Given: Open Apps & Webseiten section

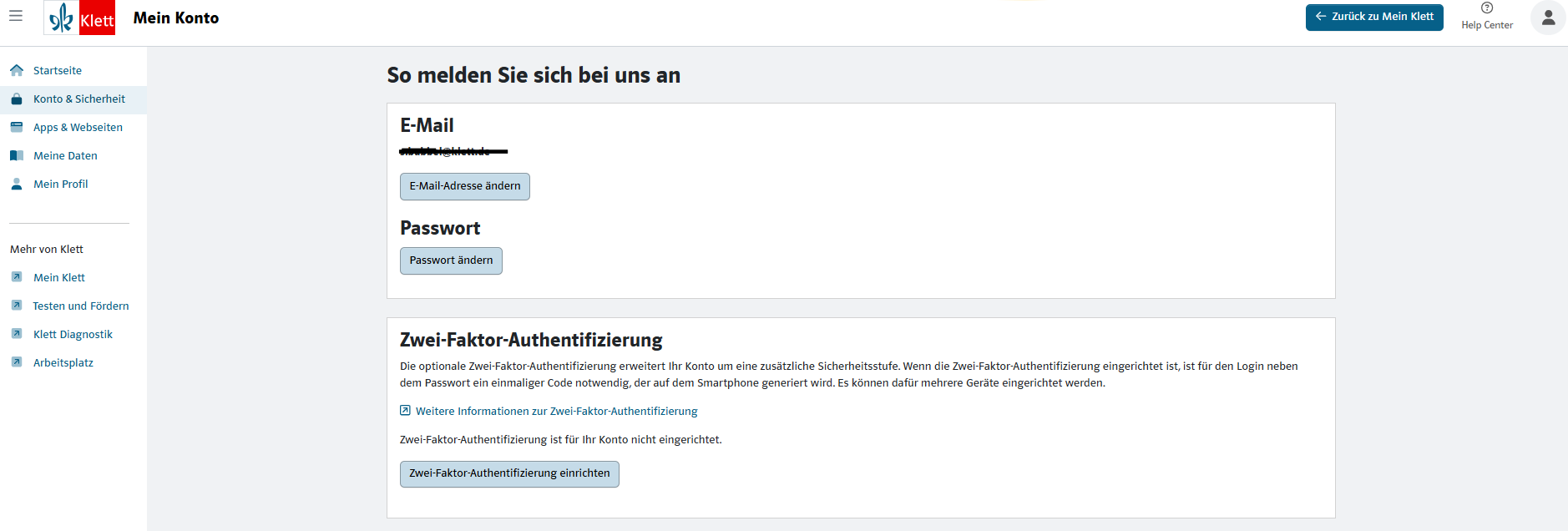Looking at the screenshot, I should (78, 127).
